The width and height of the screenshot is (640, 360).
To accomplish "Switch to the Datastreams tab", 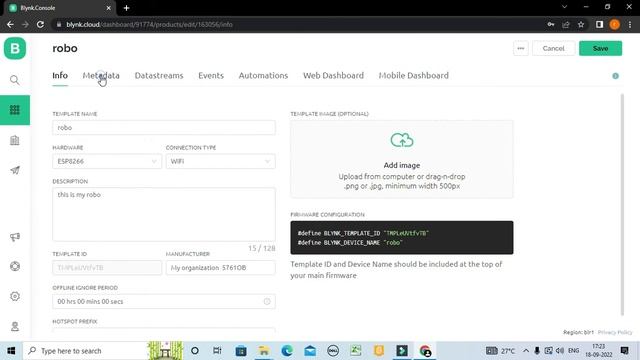I will [159, 76].
